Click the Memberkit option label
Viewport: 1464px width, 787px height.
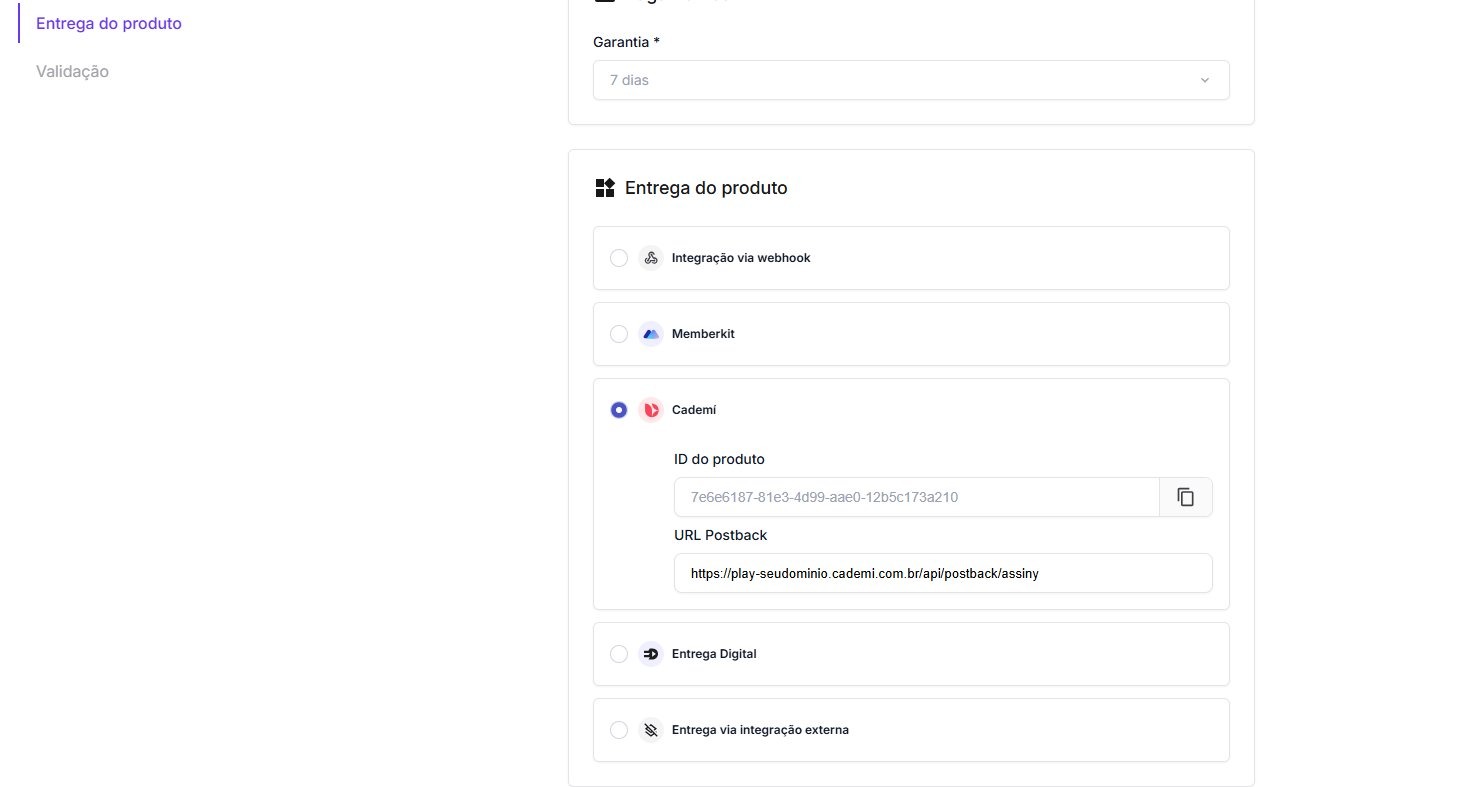(703, 334)
